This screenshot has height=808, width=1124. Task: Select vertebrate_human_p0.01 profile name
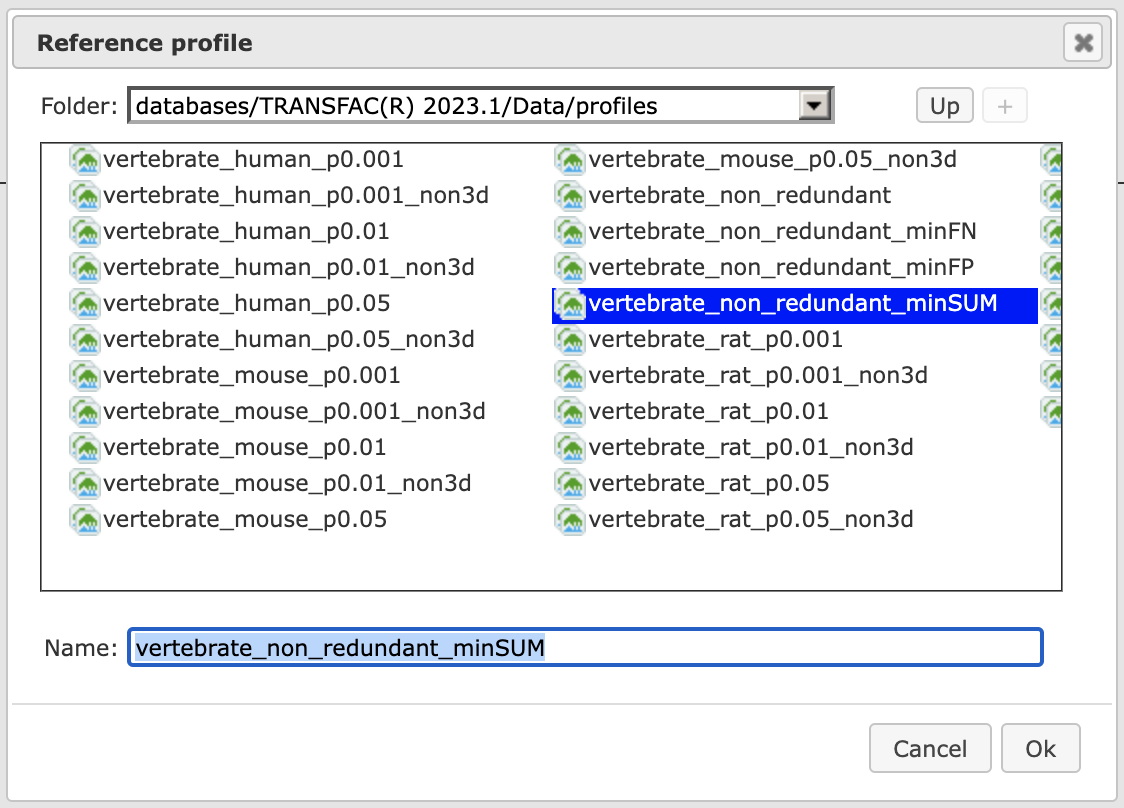(246, 231)
